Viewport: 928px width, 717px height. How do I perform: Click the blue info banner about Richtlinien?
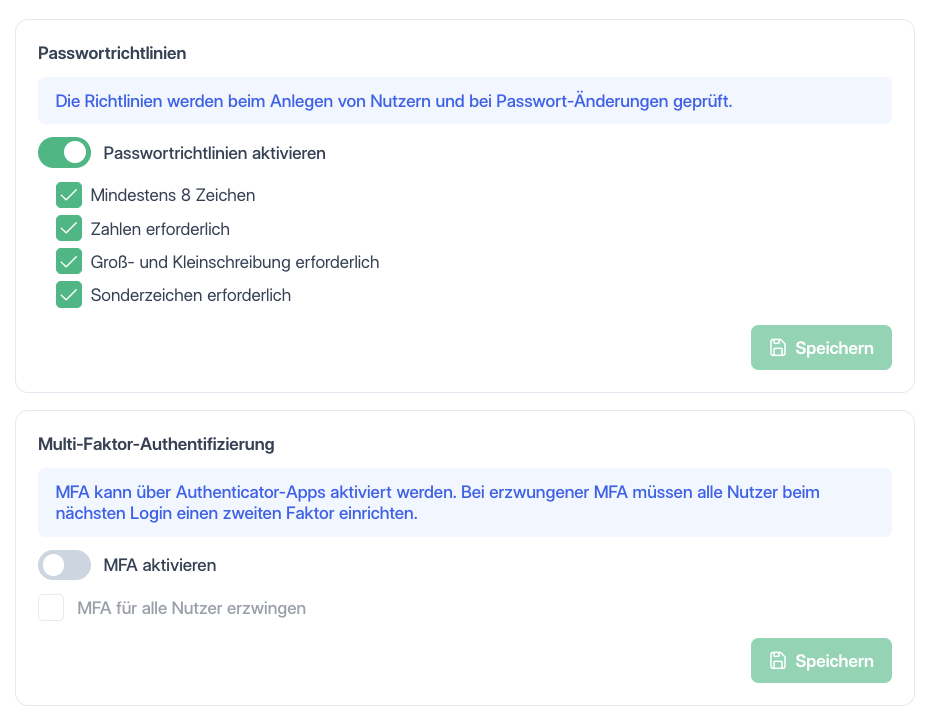pyautogui.click(x=465, y=101)
